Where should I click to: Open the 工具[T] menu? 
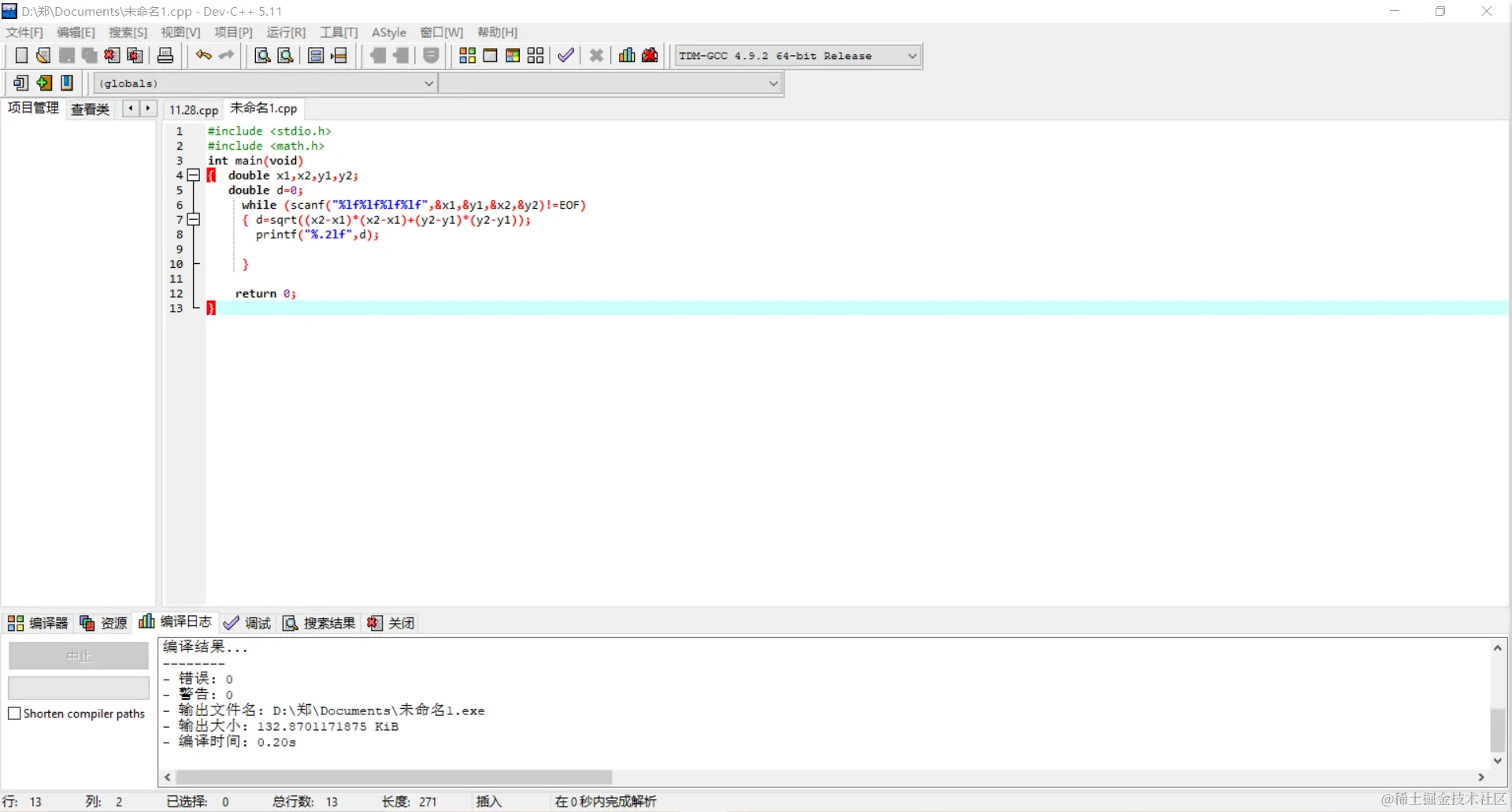click(x=339, y=32)
